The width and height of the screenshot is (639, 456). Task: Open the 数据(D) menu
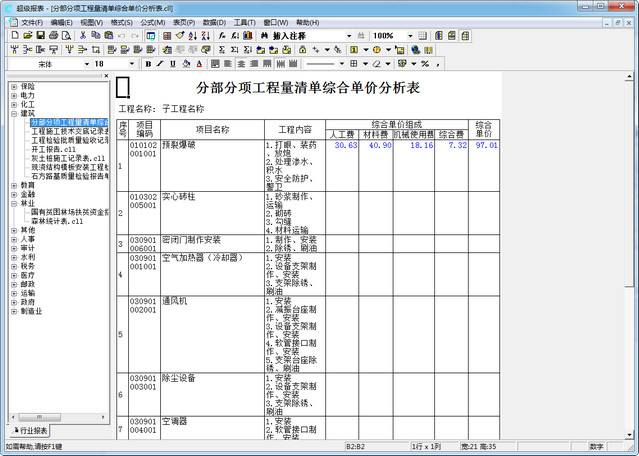coord(214,21)
